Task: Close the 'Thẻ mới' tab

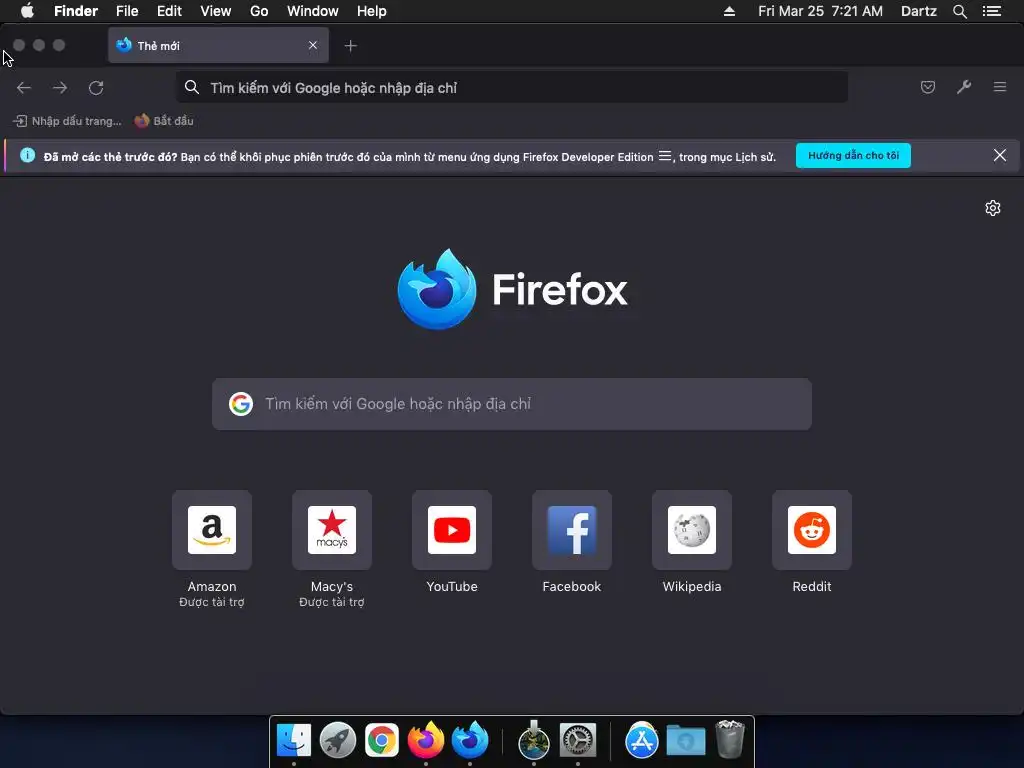Action: coord(313,45)
